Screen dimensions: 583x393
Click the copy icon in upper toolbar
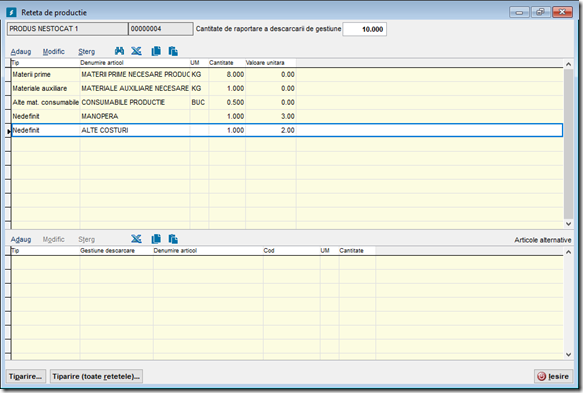[156, 51]
